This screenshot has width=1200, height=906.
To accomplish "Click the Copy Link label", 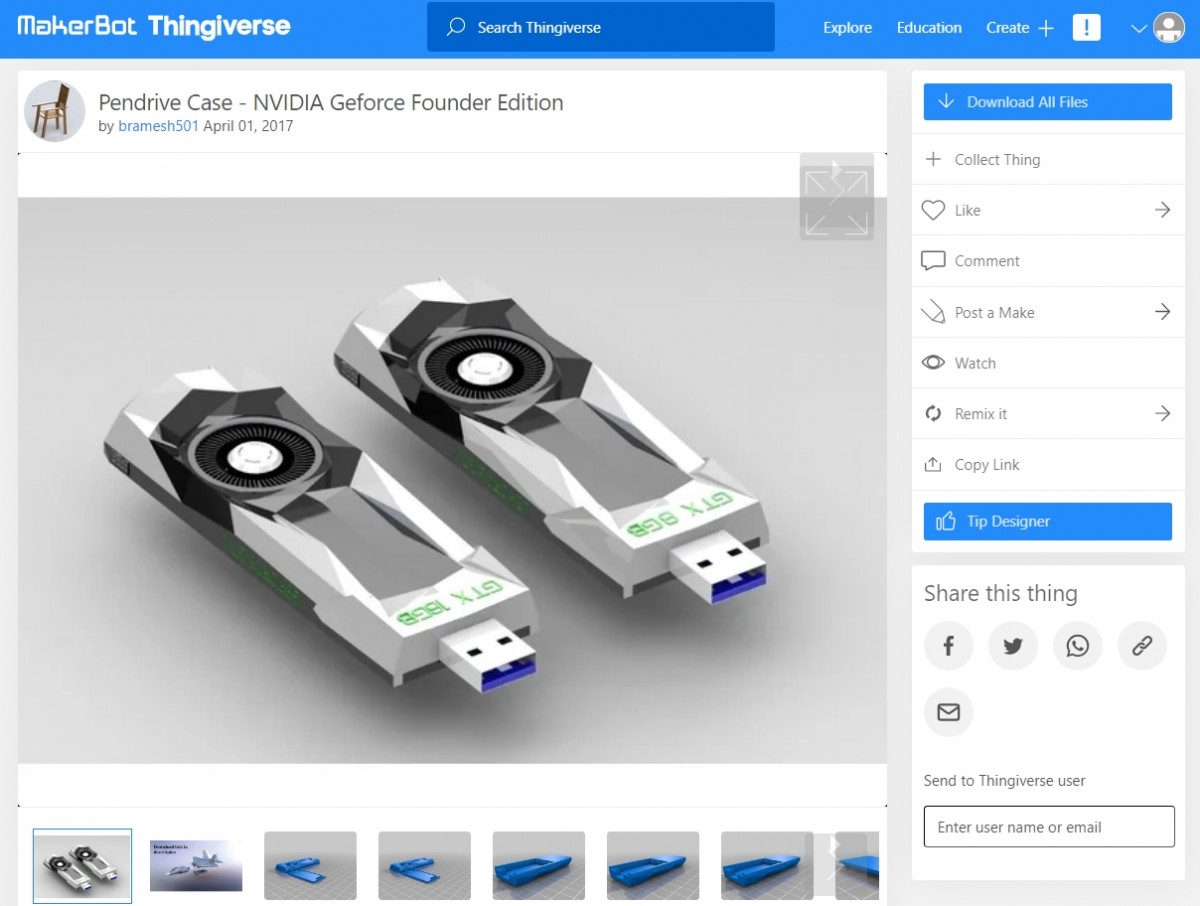I will (987, 465).
